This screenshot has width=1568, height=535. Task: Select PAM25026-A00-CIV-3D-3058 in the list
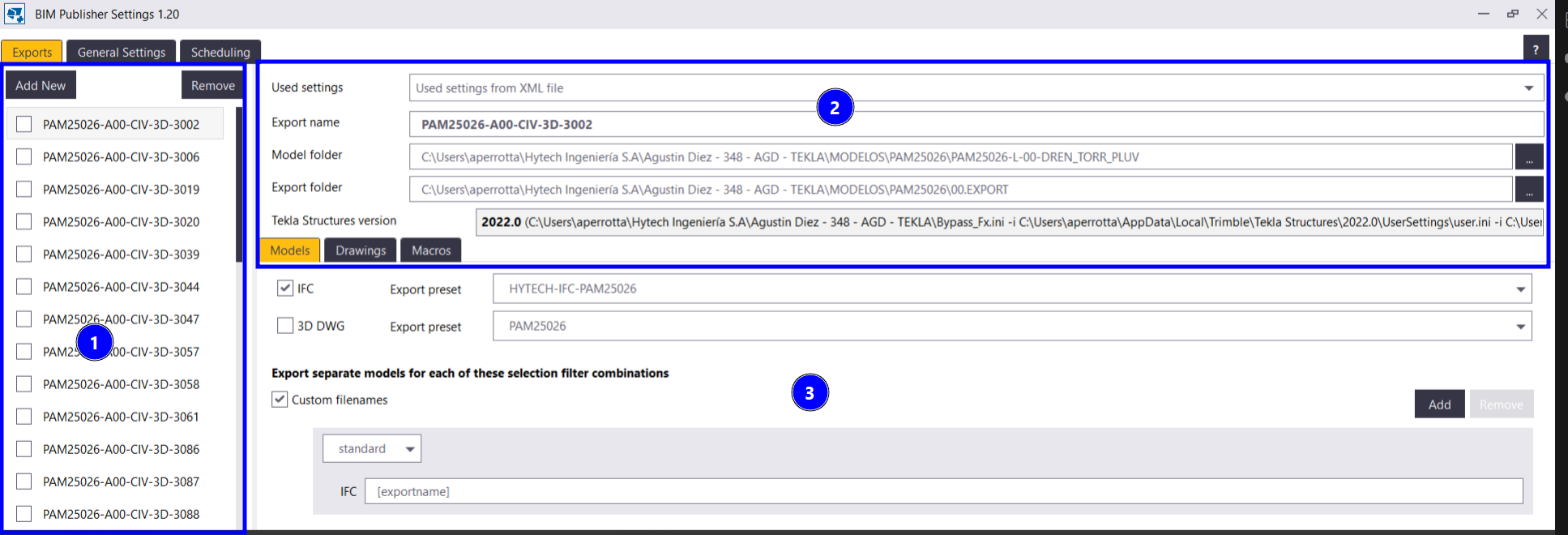121,383
